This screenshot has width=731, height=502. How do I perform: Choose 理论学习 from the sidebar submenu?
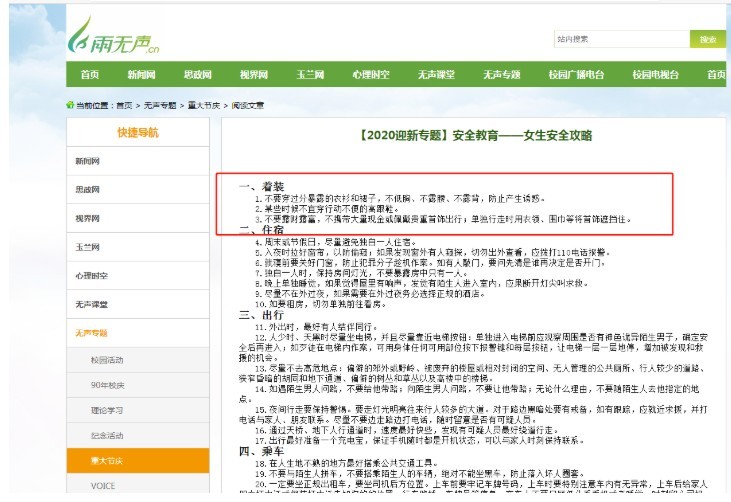tap(107, 409)
